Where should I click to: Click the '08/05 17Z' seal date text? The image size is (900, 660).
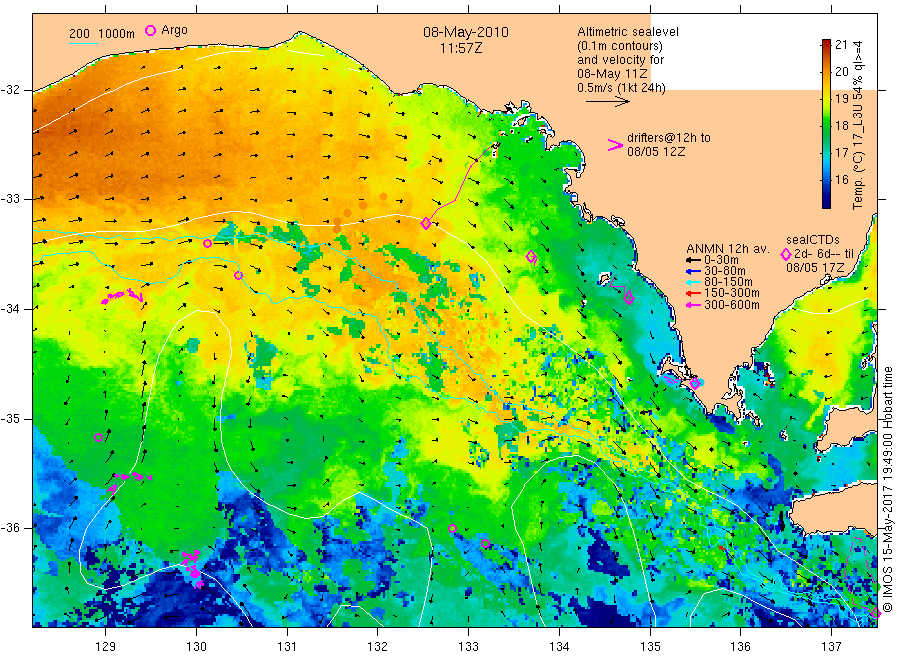pos(815,267)
